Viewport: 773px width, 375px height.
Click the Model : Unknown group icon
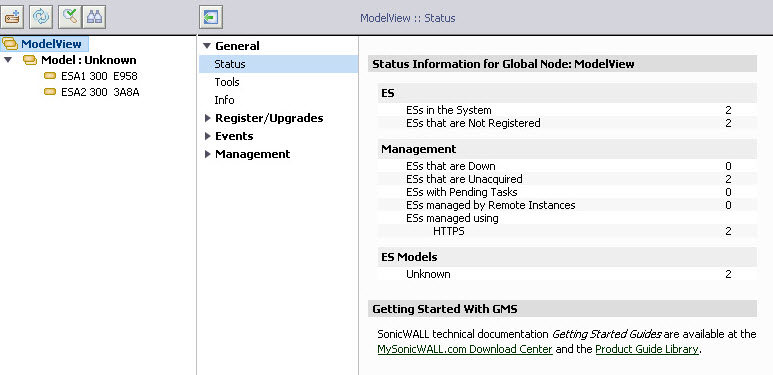30,60
